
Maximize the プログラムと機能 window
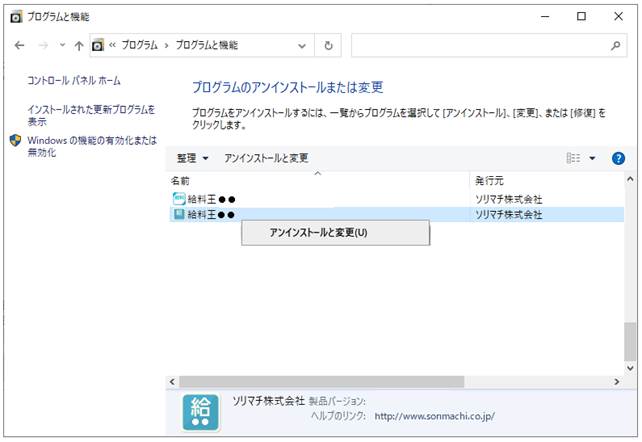coord(581,16)
